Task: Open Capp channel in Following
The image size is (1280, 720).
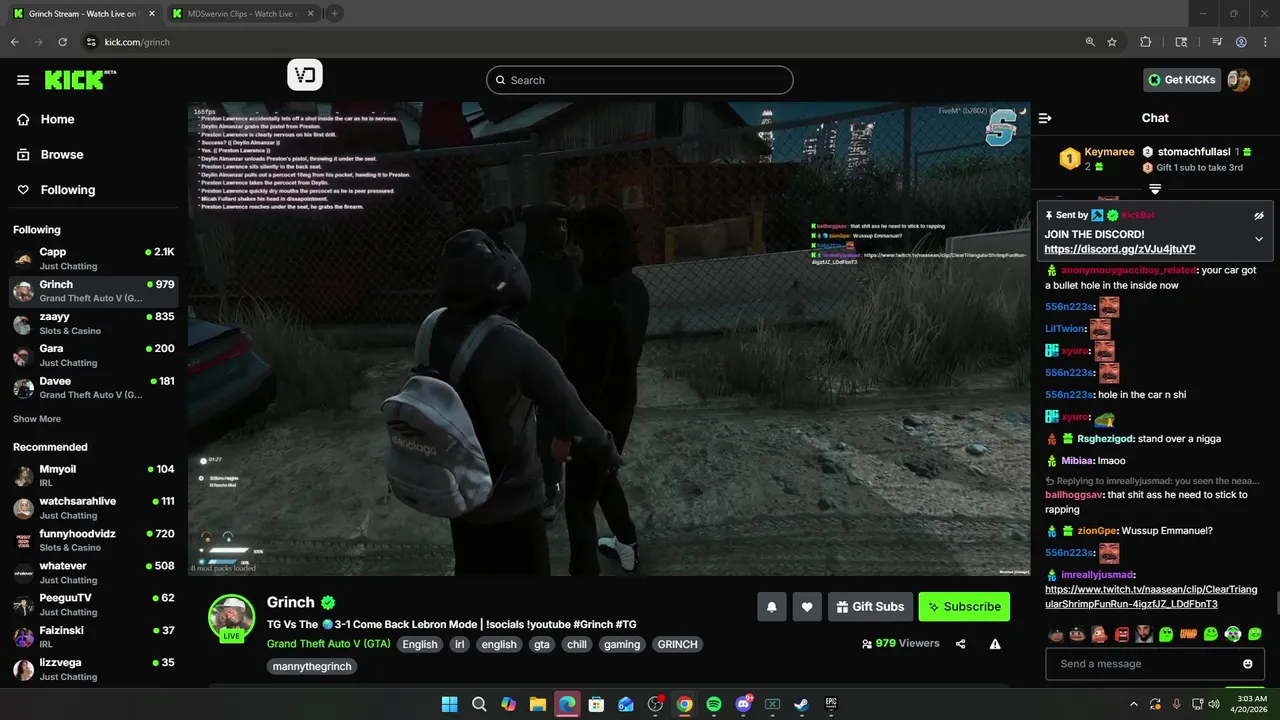Action: (94, 259)
